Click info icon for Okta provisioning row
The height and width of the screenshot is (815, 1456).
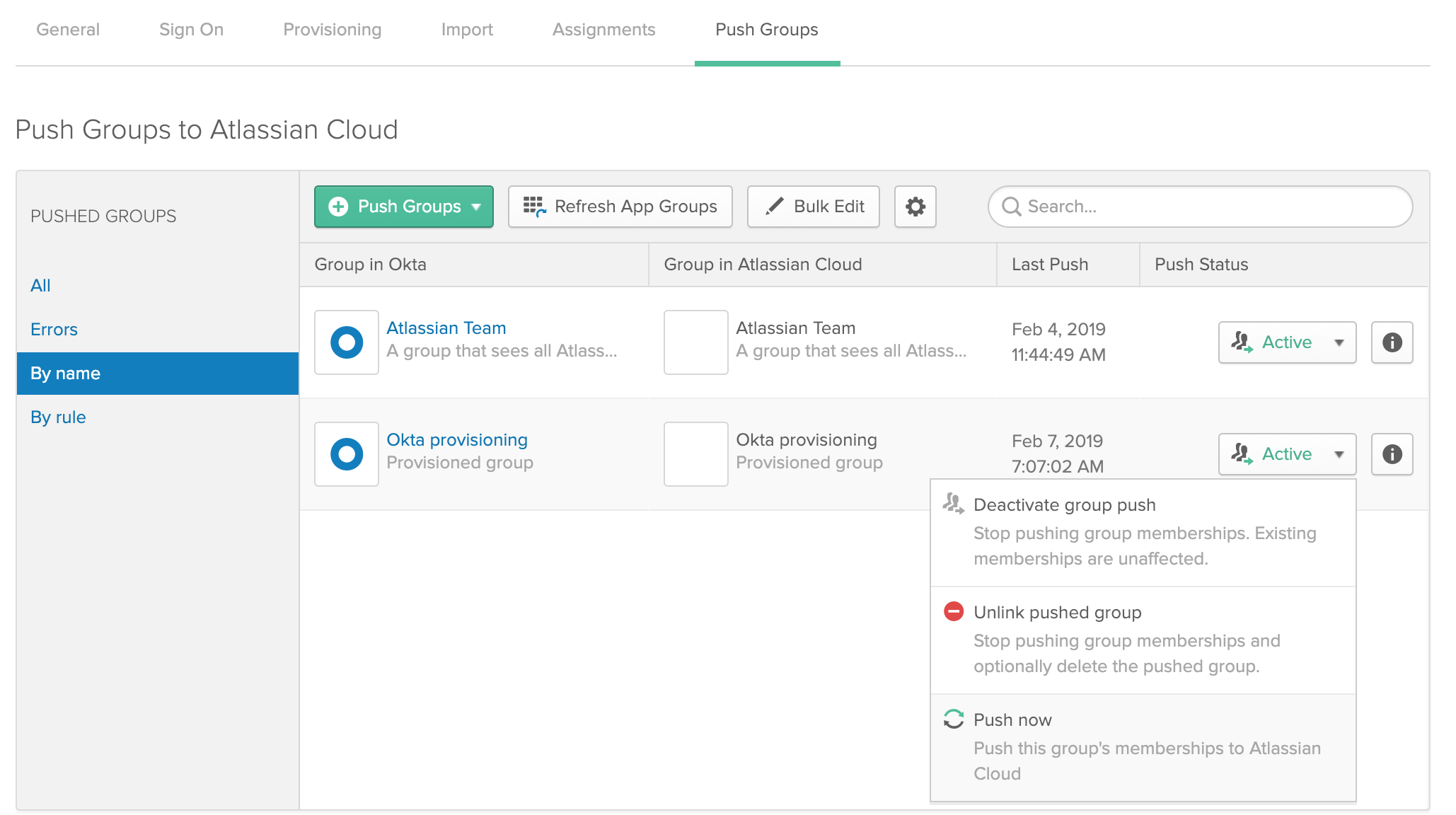pyautogui.click(x=1392, y=454)
